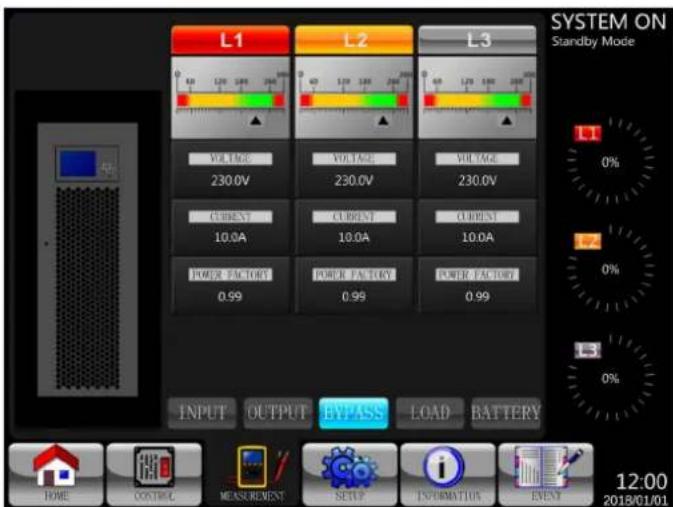Click the L3 voltage gauge bar
This screenshot has width=673, height=507.
(477, 100)
